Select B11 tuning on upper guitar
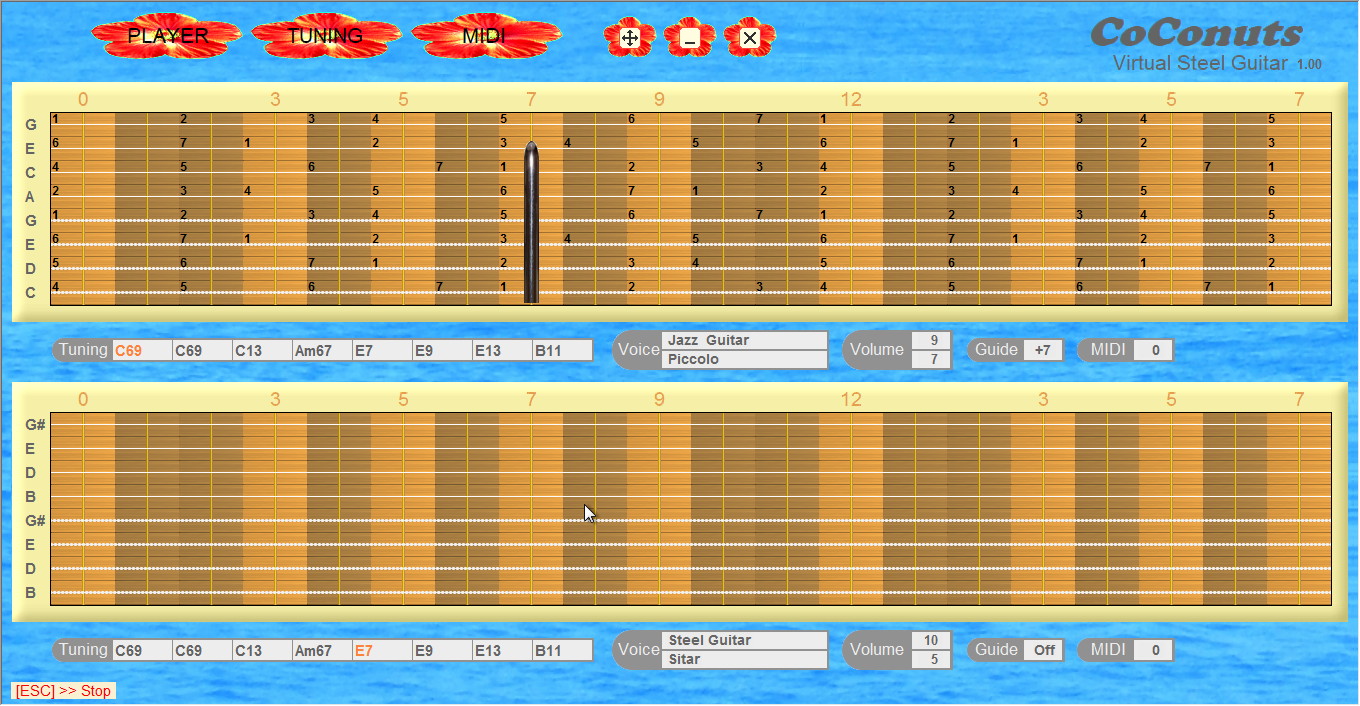The height and width of the screenshot is (706, 1360). tap(562, 350)
